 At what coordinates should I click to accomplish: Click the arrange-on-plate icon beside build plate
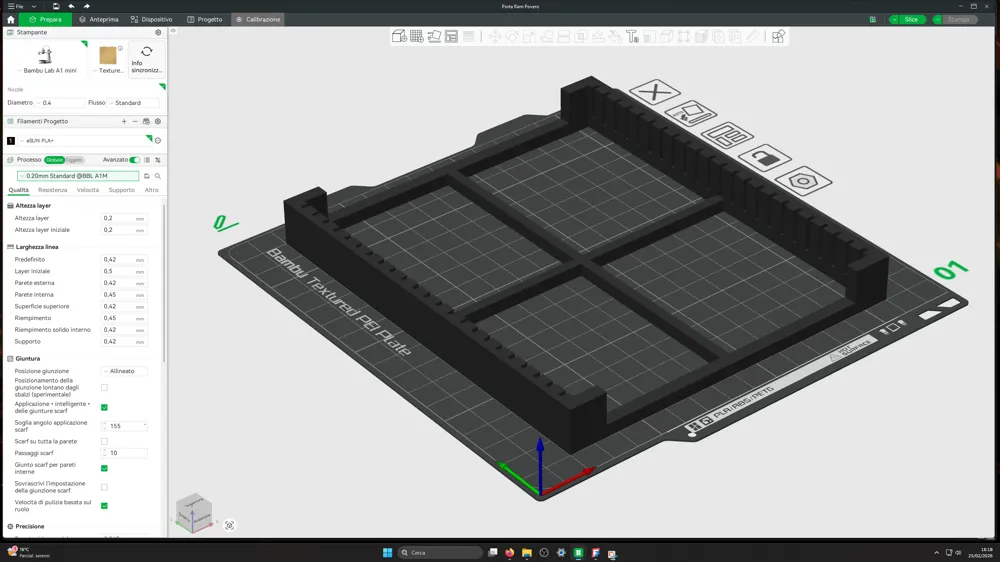click(x=727, y=135)
